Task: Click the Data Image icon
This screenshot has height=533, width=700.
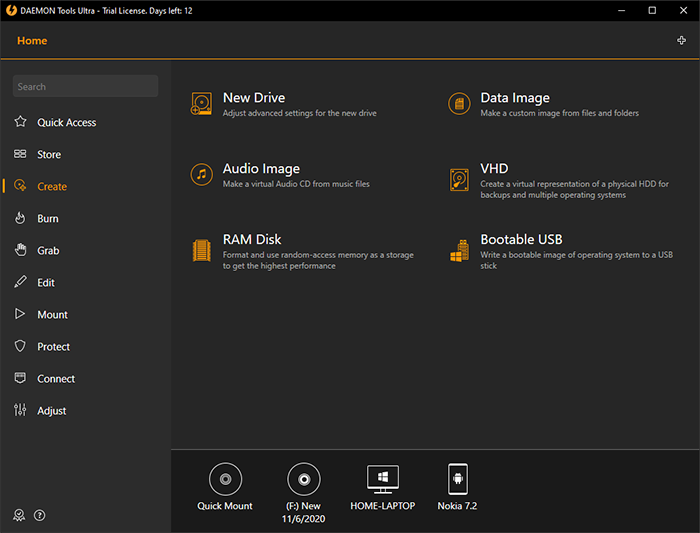Action: click(459, 104)
